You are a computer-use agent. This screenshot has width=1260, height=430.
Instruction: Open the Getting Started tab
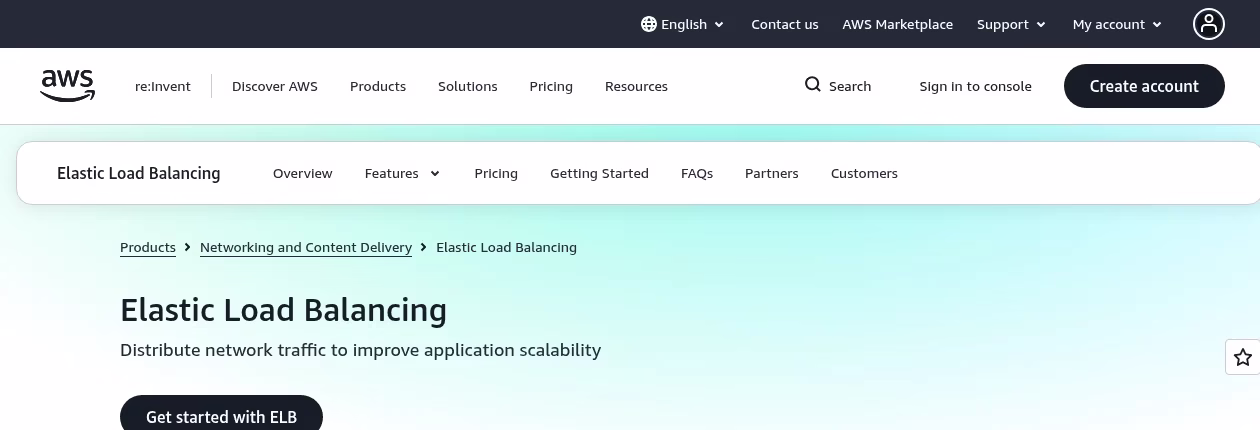point(599,173)
